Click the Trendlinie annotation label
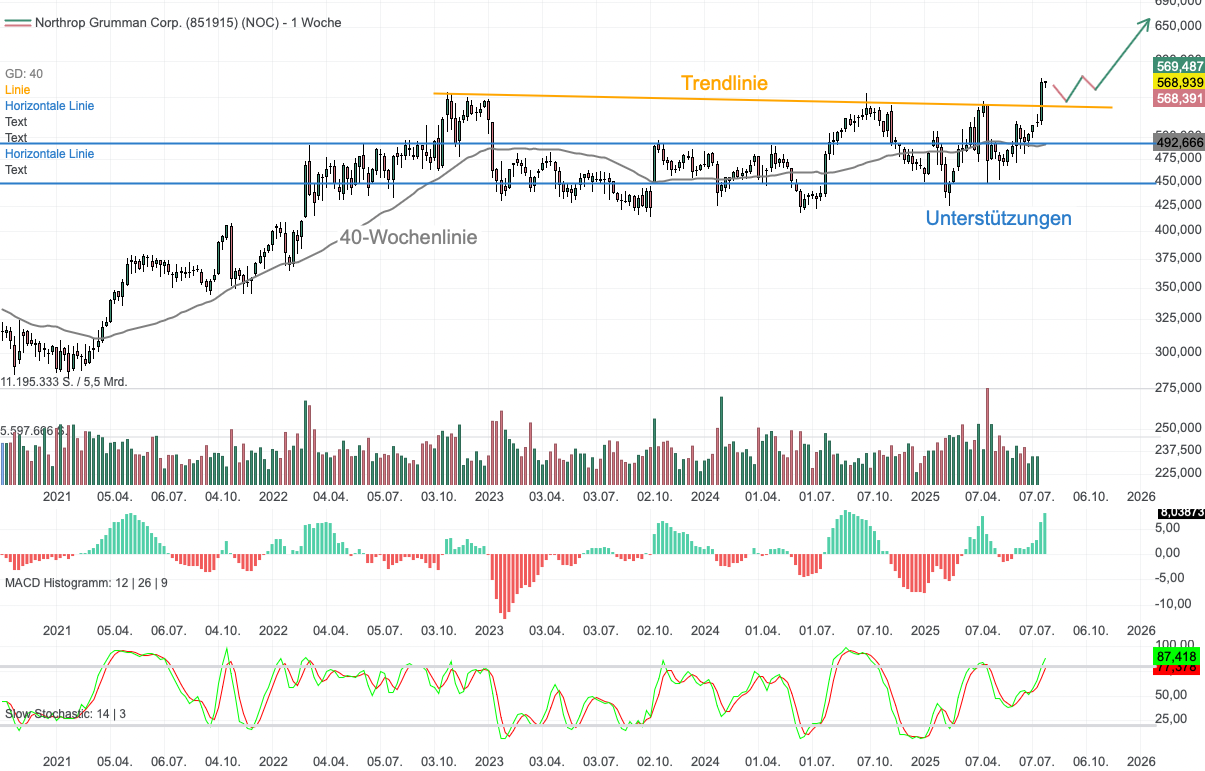The height and width of the screenshot is (771, 1205). [725, 83]
